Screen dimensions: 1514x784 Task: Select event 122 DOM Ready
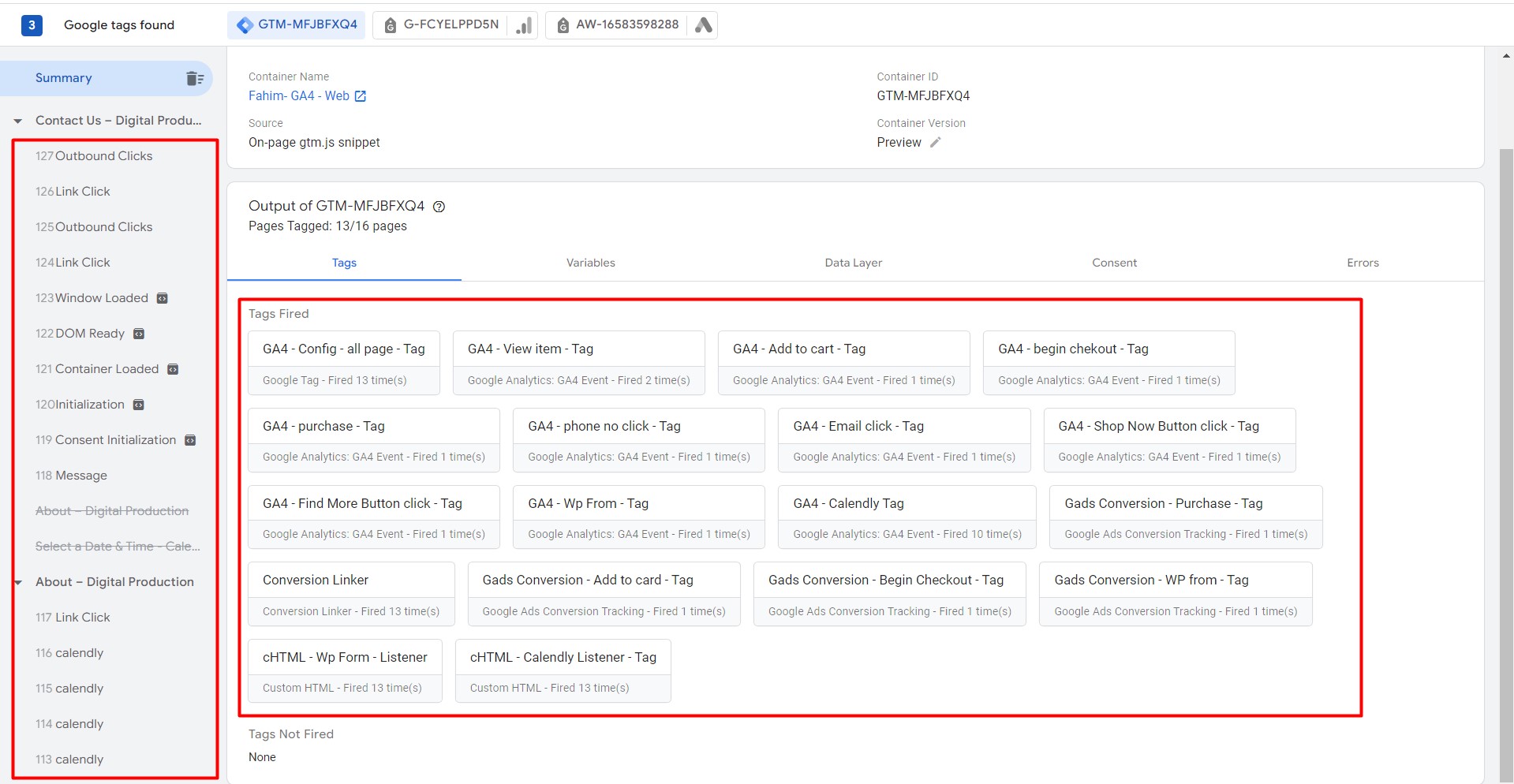pyautogui.click(x=80, y=334)
